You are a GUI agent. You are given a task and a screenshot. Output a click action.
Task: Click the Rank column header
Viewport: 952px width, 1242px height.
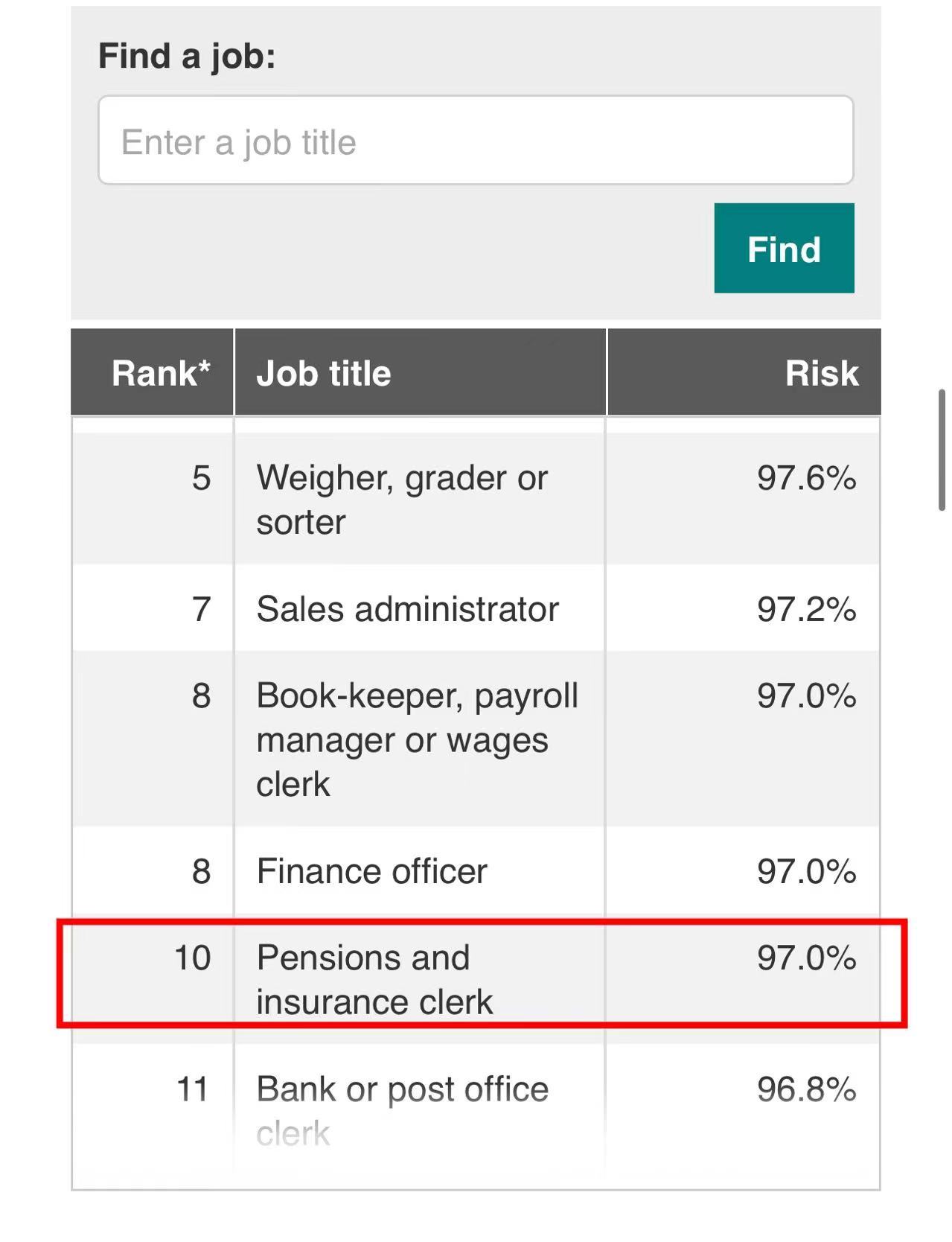click(160, 372)
